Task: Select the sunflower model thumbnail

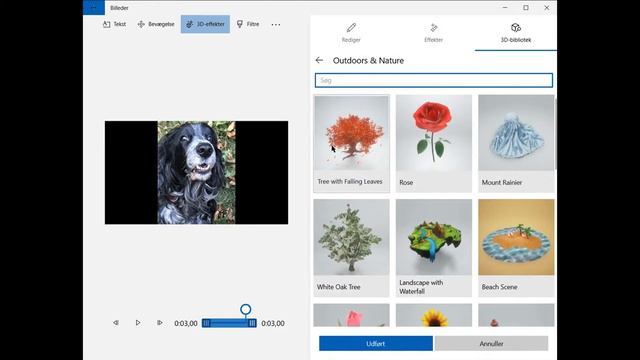Action: point(434,315)
